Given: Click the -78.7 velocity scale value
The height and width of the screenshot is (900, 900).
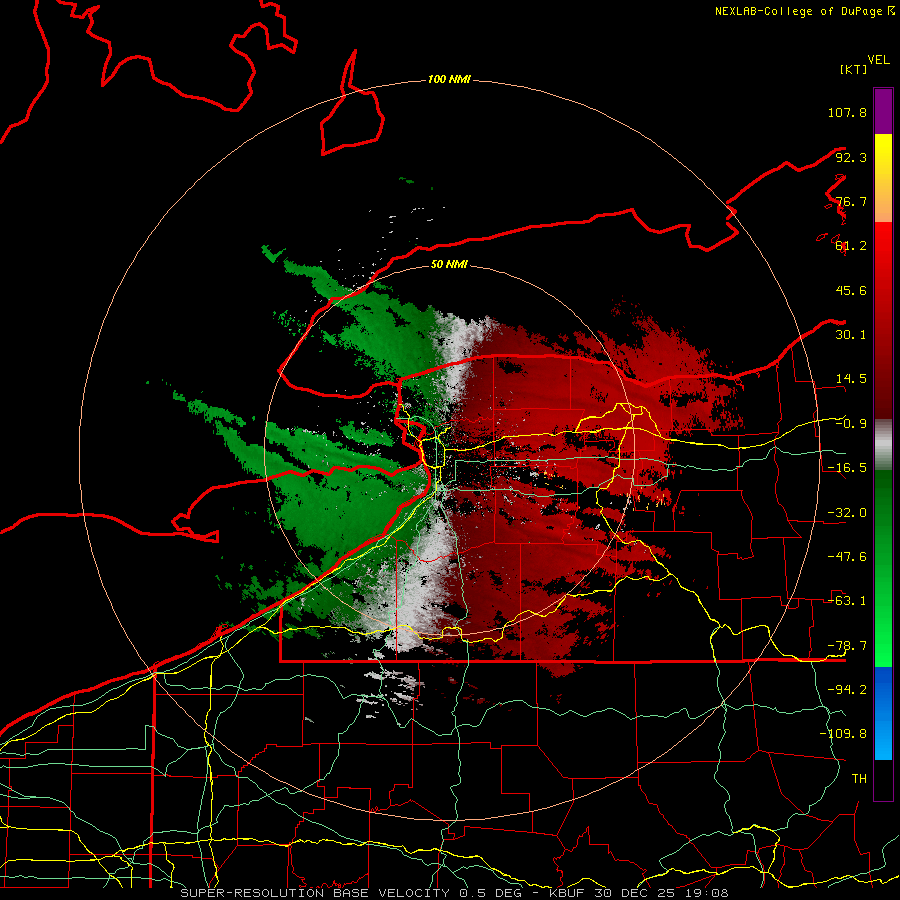Looking at the screenshot, I should click(847, 646).
